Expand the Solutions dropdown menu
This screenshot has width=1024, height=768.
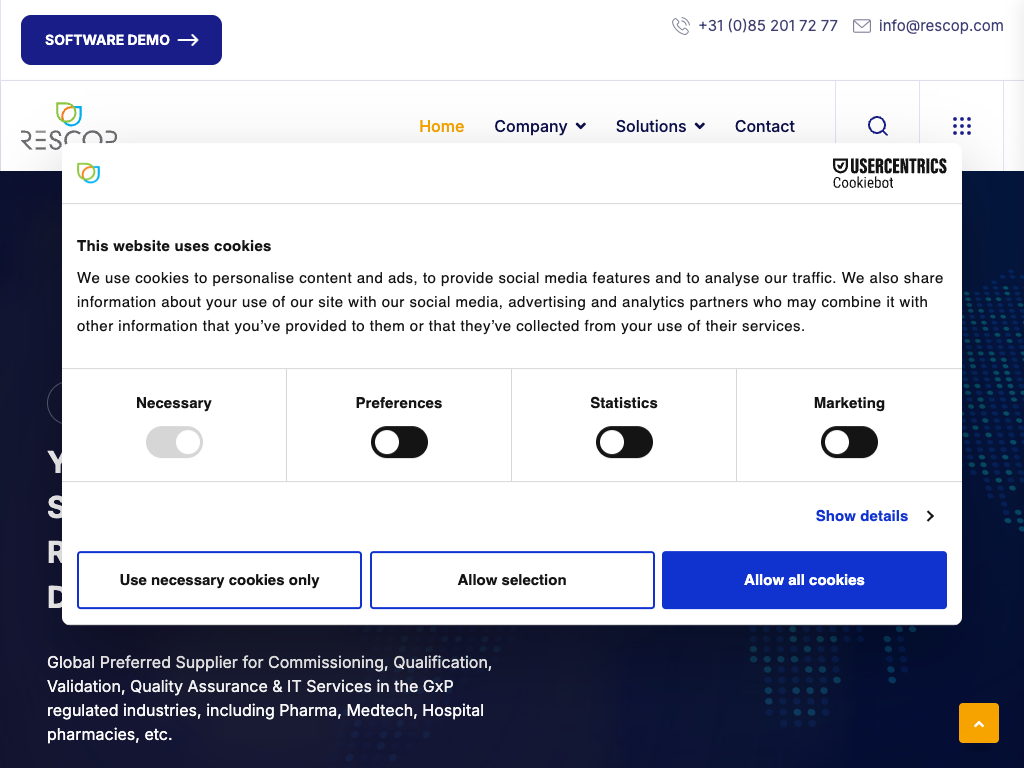(x=660, y=126)
